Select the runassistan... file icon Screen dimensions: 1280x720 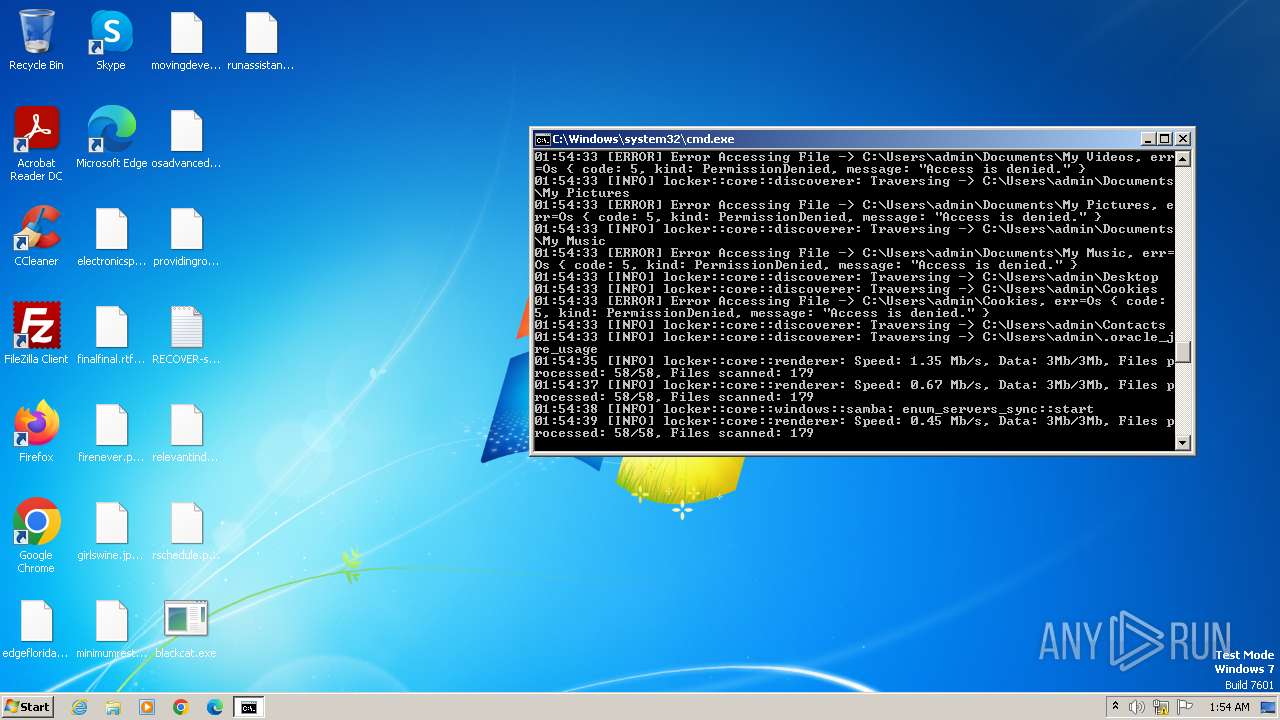coord(261,40)
